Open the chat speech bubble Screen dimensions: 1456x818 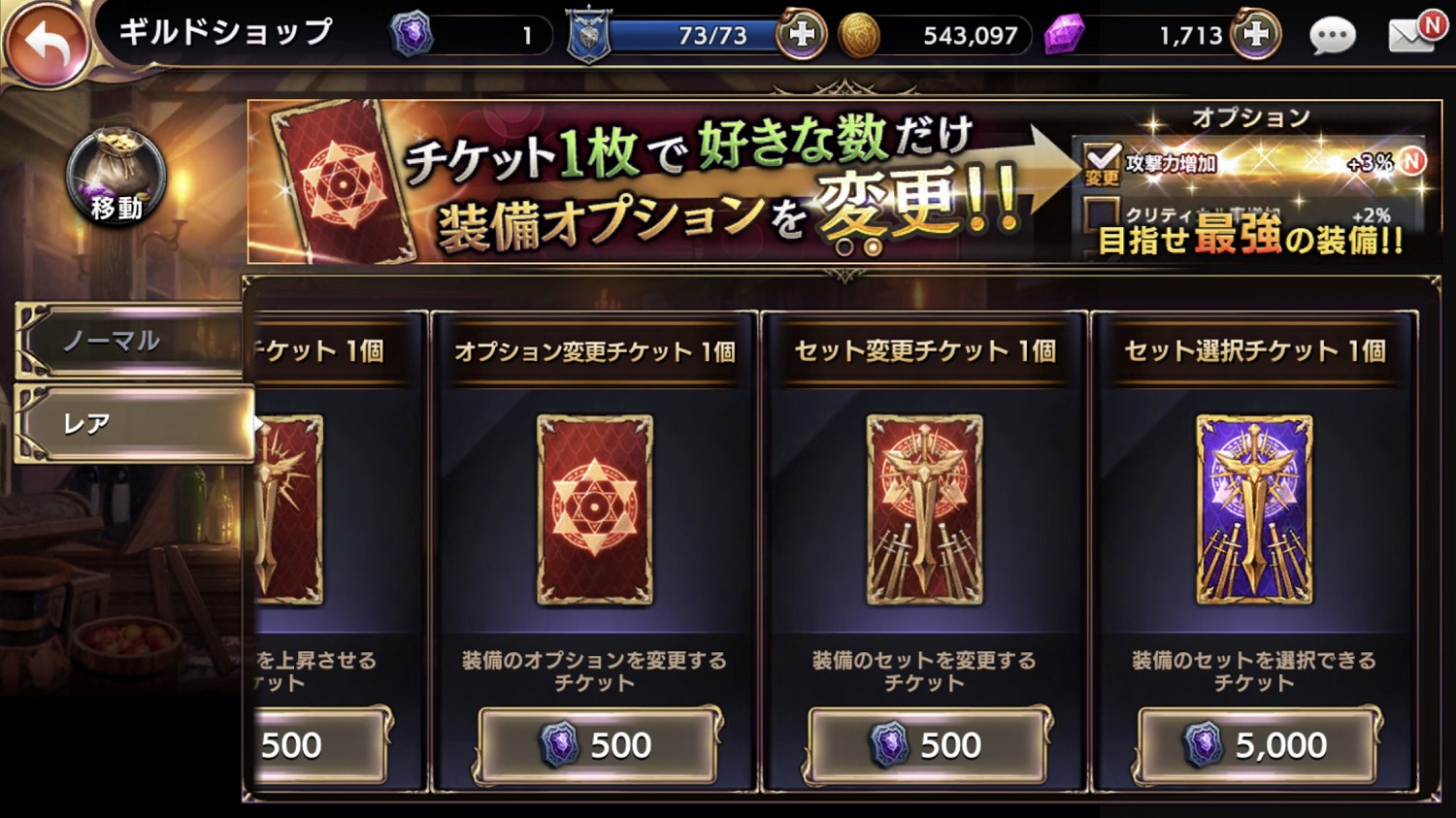(1332, 36)
